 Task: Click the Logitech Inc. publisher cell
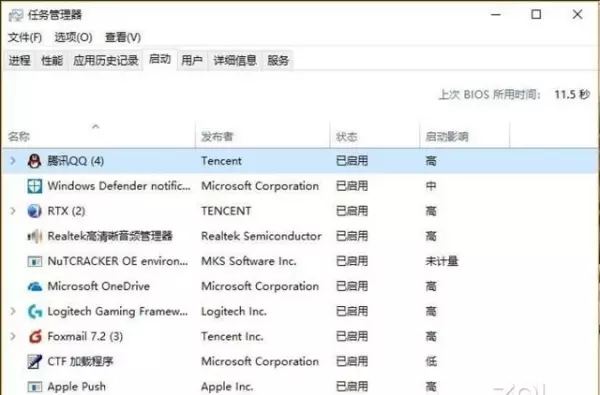[x=234, y=311]
